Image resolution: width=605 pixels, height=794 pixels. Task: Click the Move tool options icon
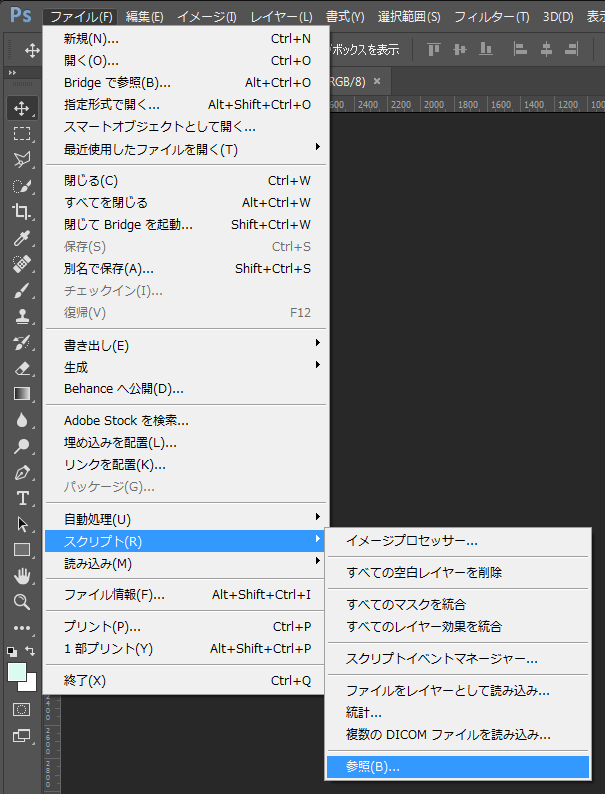click(x=32, y=50)
